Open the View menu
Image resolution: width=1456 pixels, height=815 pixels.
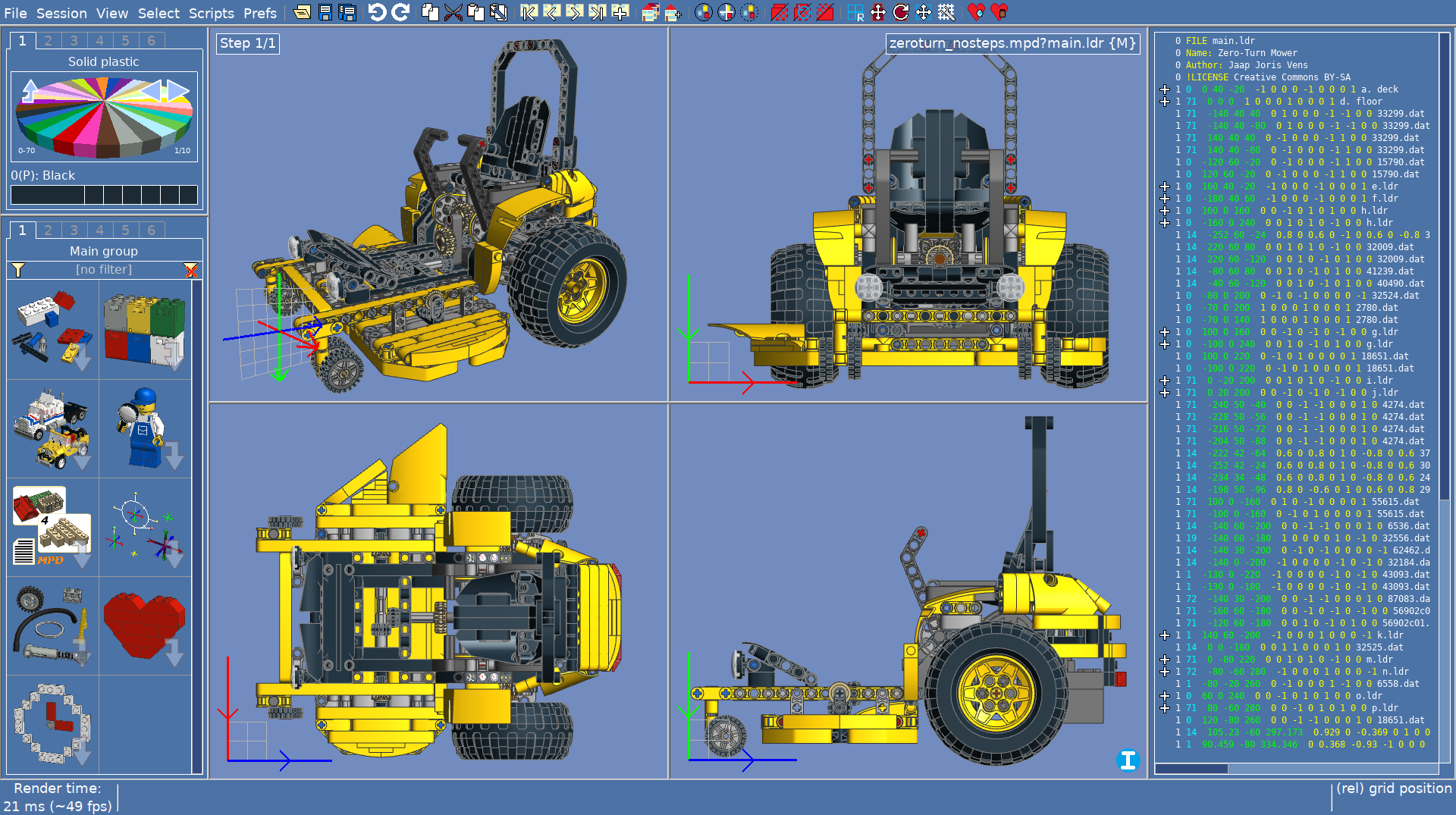112,13
